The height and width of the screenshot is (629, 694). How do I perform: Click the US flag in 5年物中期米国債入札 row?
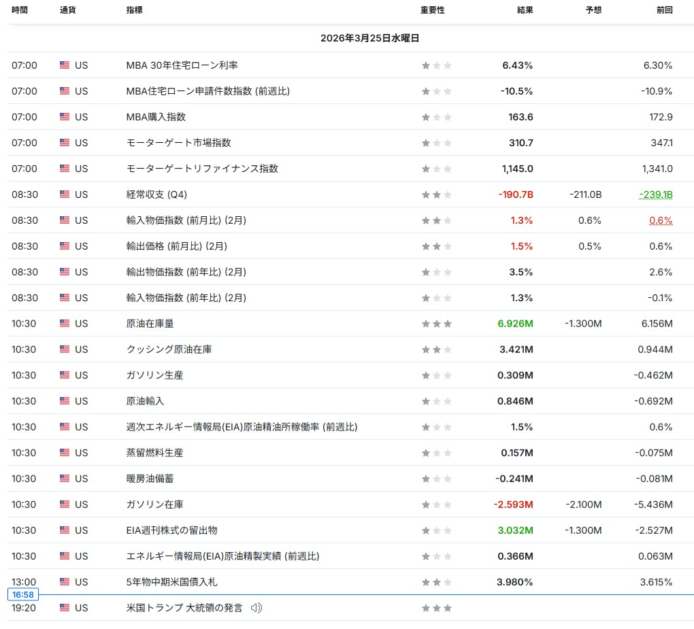tap(65, 582)
